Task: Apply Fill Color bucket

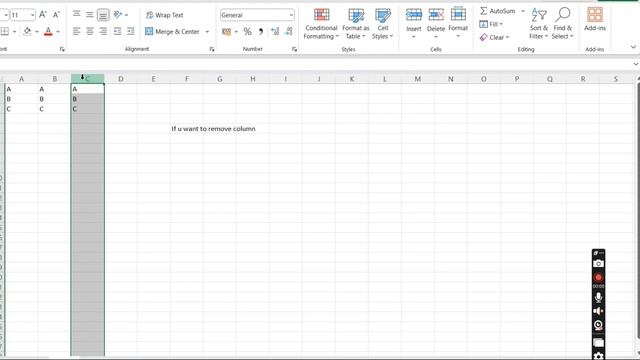Action: pos(27,31)
